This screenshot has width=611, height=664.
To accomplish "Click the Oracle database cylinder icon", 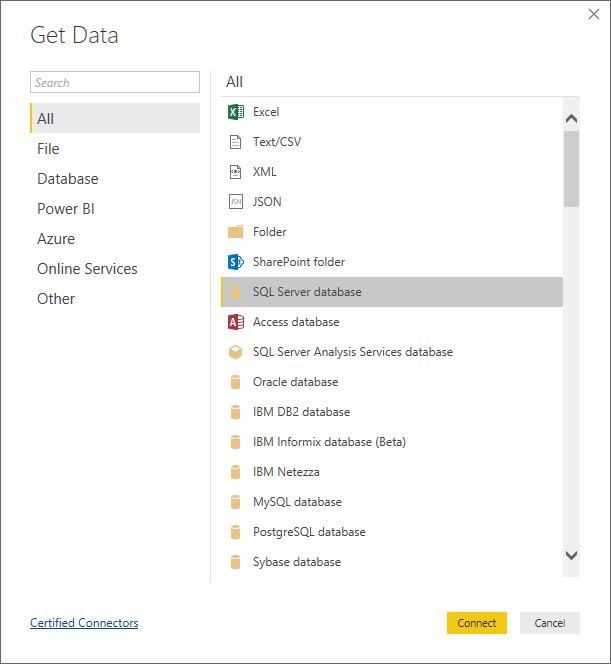I will tap(236, 382).
